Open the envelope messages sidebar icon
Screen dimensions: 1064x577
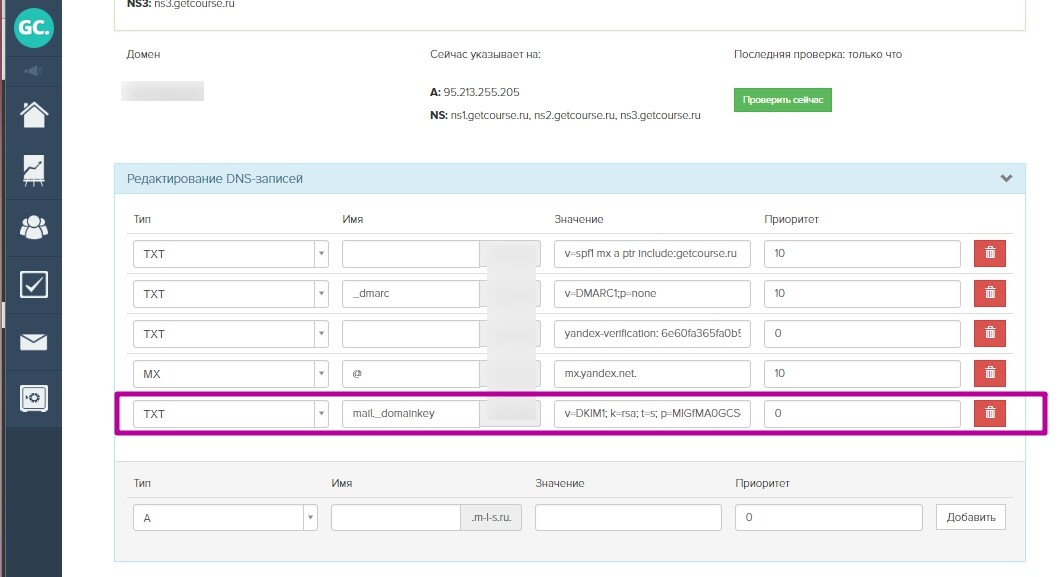point(33,341)
